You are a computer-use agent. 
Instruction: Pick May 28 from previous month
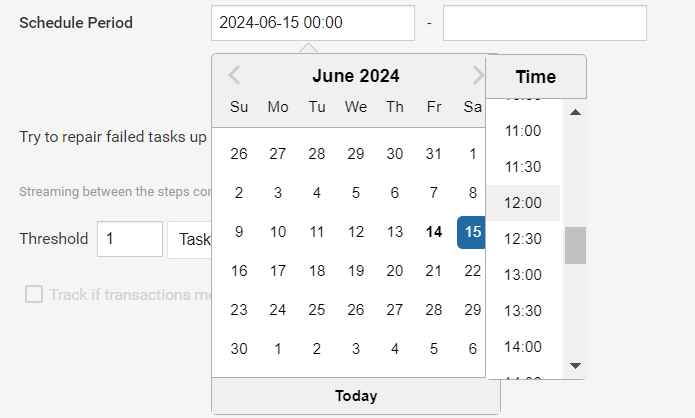(x=317, y=154)
